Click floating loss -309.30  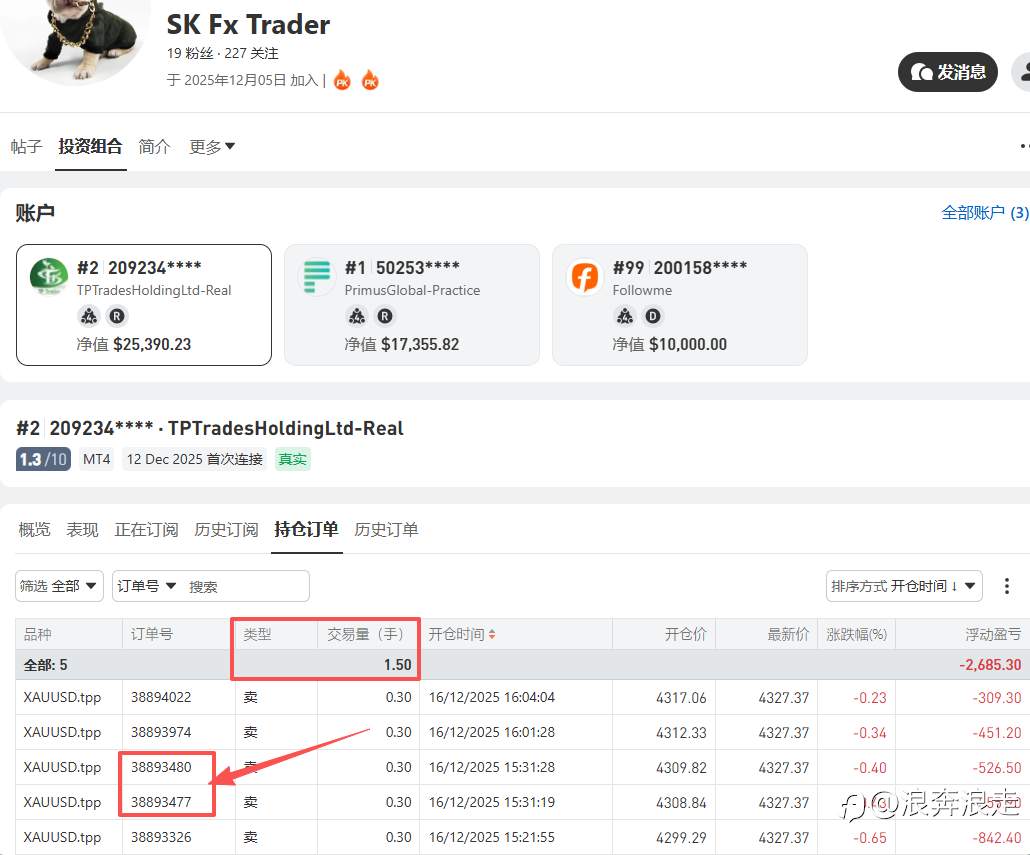tap(996, 697)
